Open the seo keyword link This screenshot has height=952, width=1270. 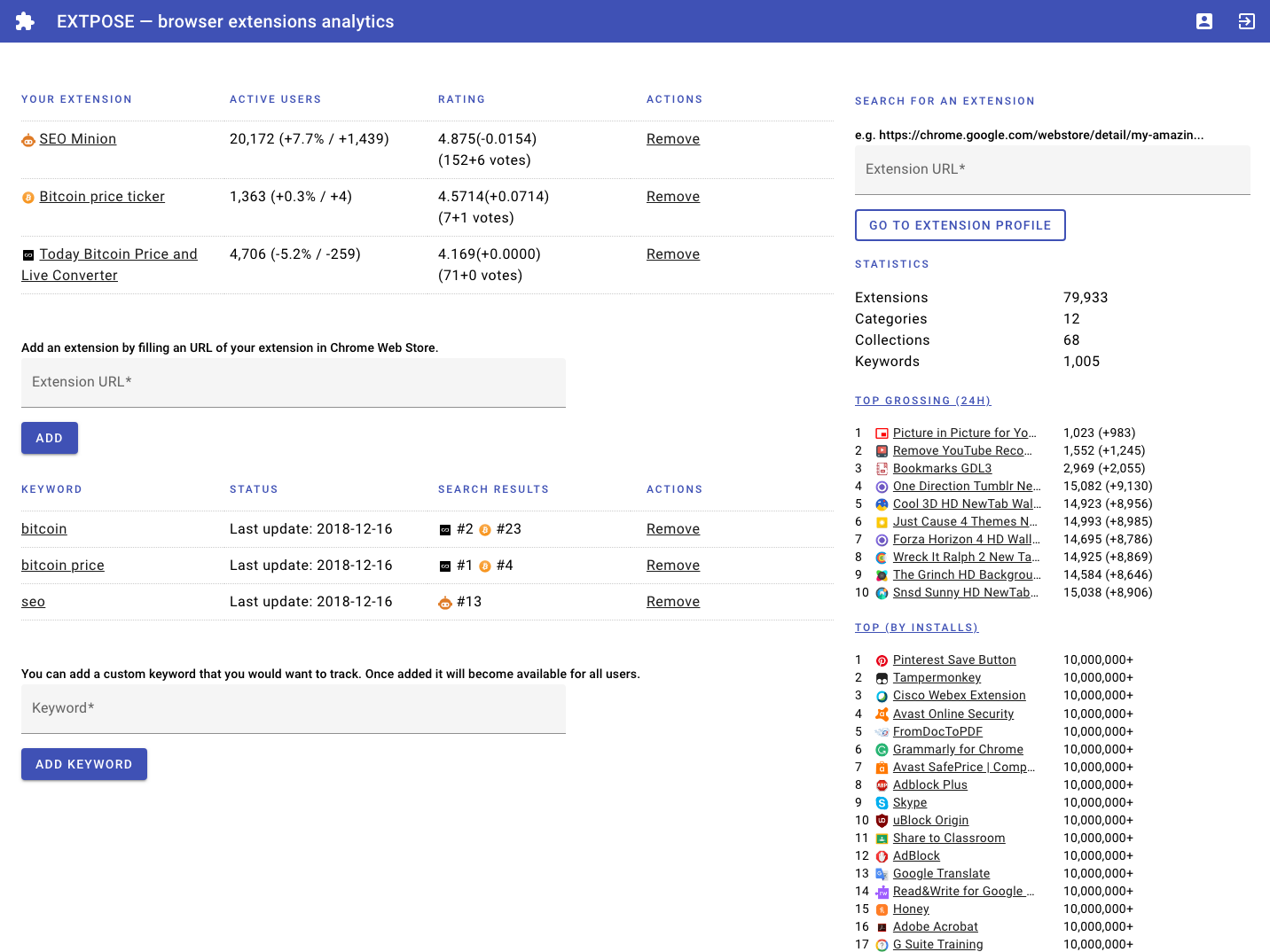33,602
